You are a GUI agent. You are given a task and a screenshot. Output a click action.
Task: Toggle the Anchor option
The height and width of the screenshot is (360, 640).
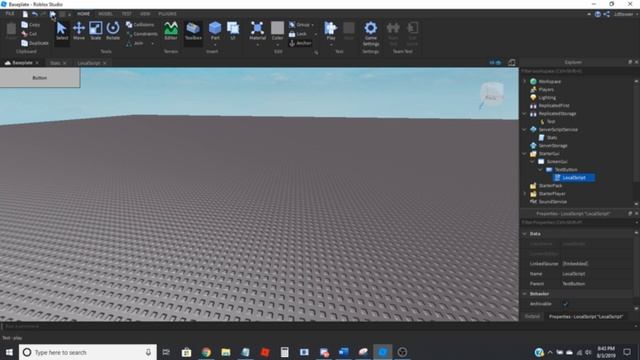[300, 43]
